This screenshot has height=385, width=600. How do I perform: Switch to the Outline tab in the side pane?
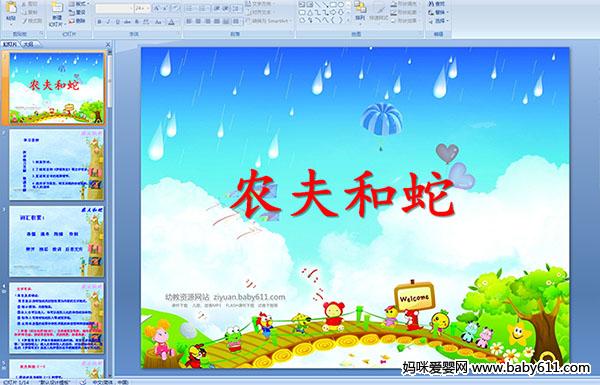(28, 44)
